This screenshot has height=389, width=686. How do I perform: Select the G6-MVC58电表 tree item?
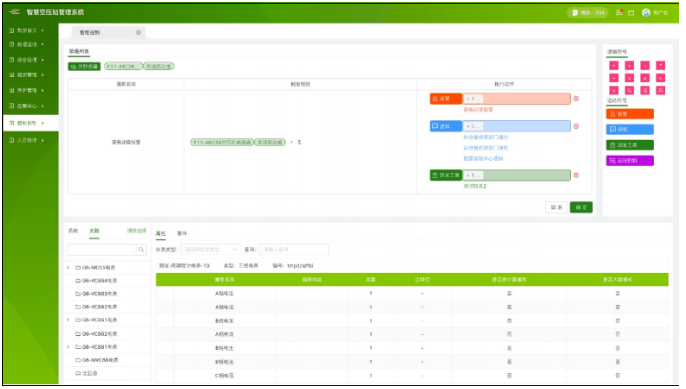tap(97, 360)
